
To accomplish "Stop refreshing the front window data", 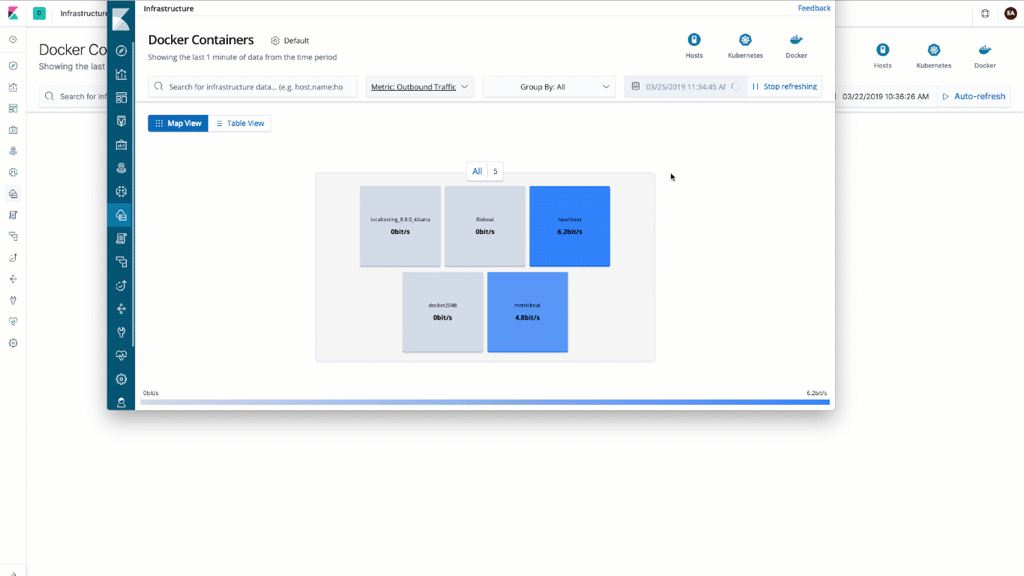I will click(784, 86).
